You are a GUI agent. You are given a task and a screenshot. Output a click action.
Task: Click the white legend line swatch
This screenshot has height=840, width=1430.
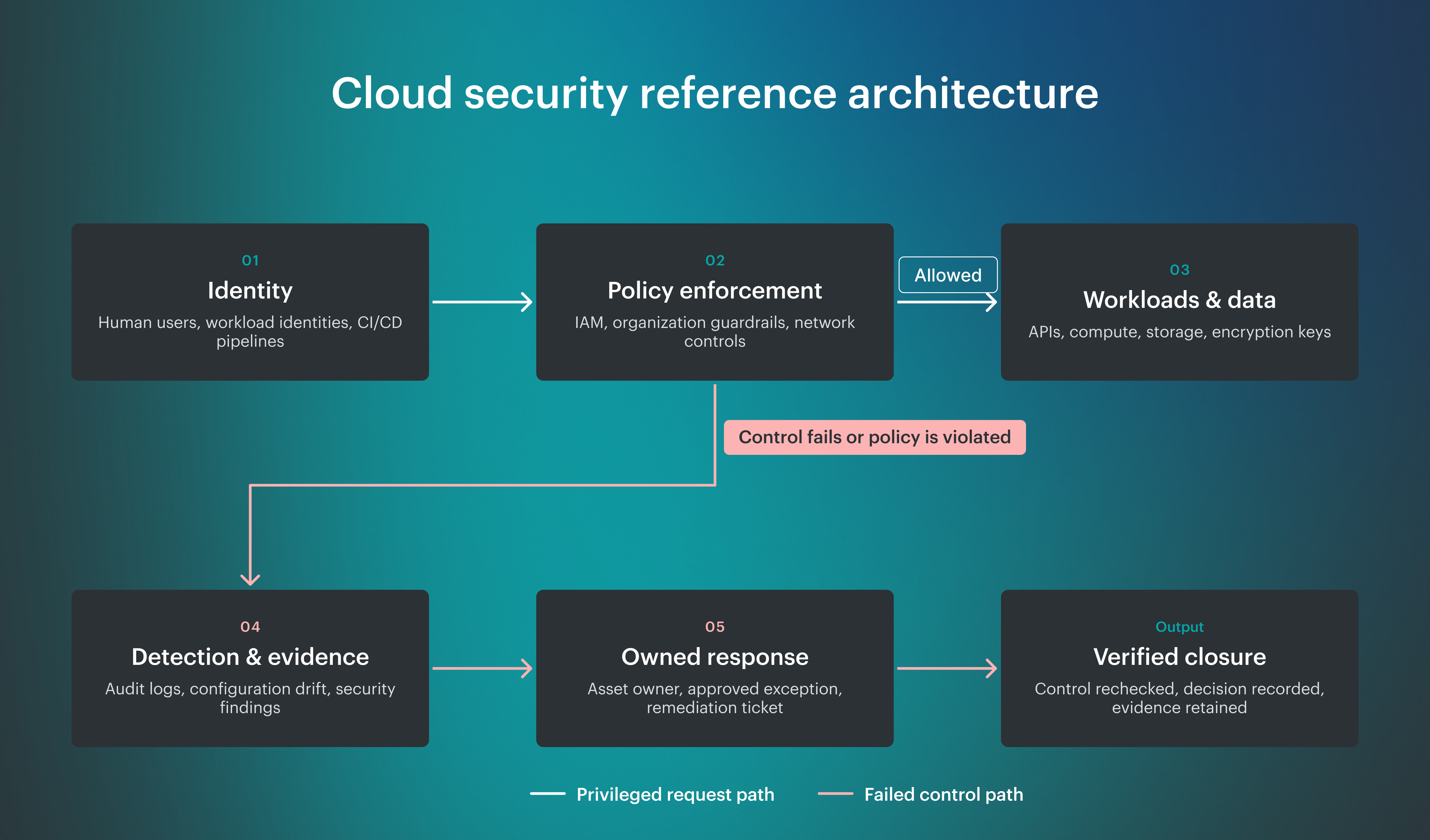pos(548,794)
